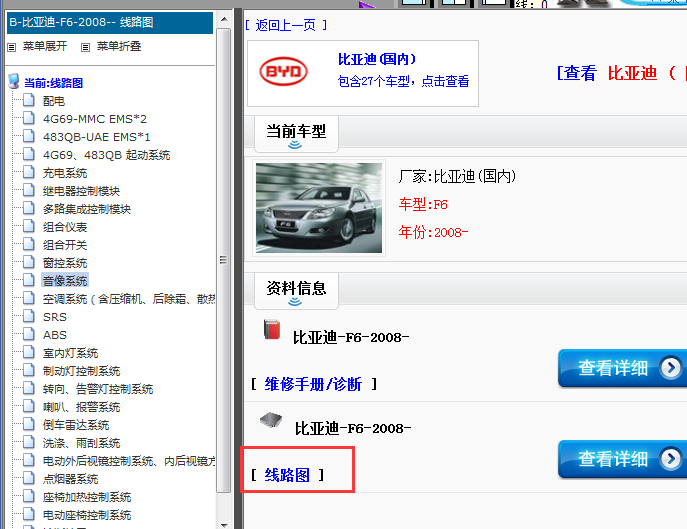Click the 厂家:比亚迪(国内) text

tap(457, 176)
